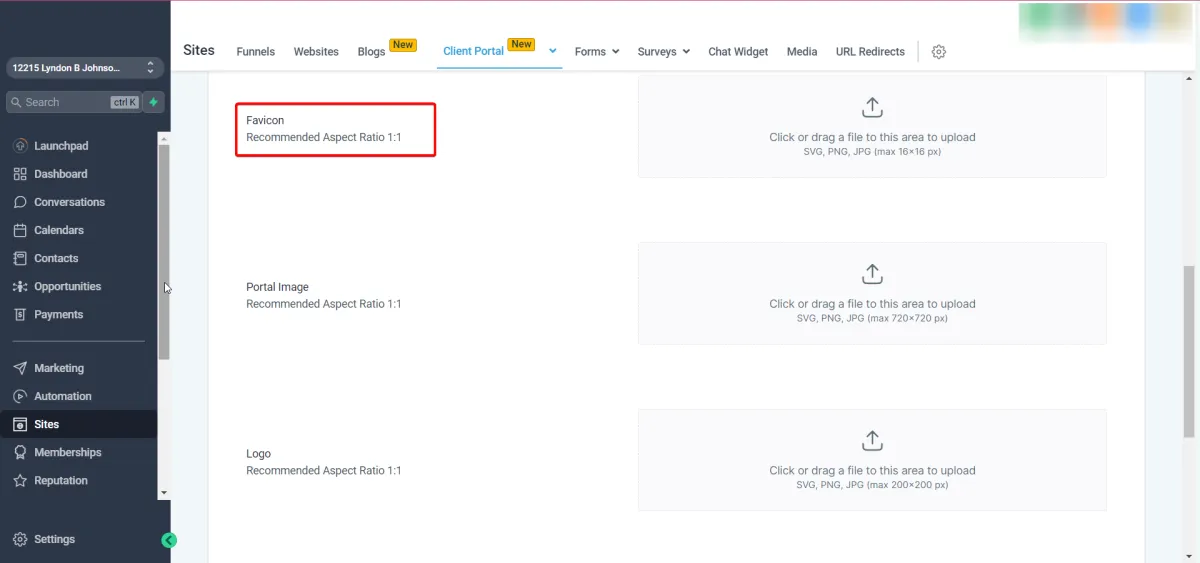Click the Dashboard grid icon
The height and width of the screenshot is (563, 1200).
[20, 174]
